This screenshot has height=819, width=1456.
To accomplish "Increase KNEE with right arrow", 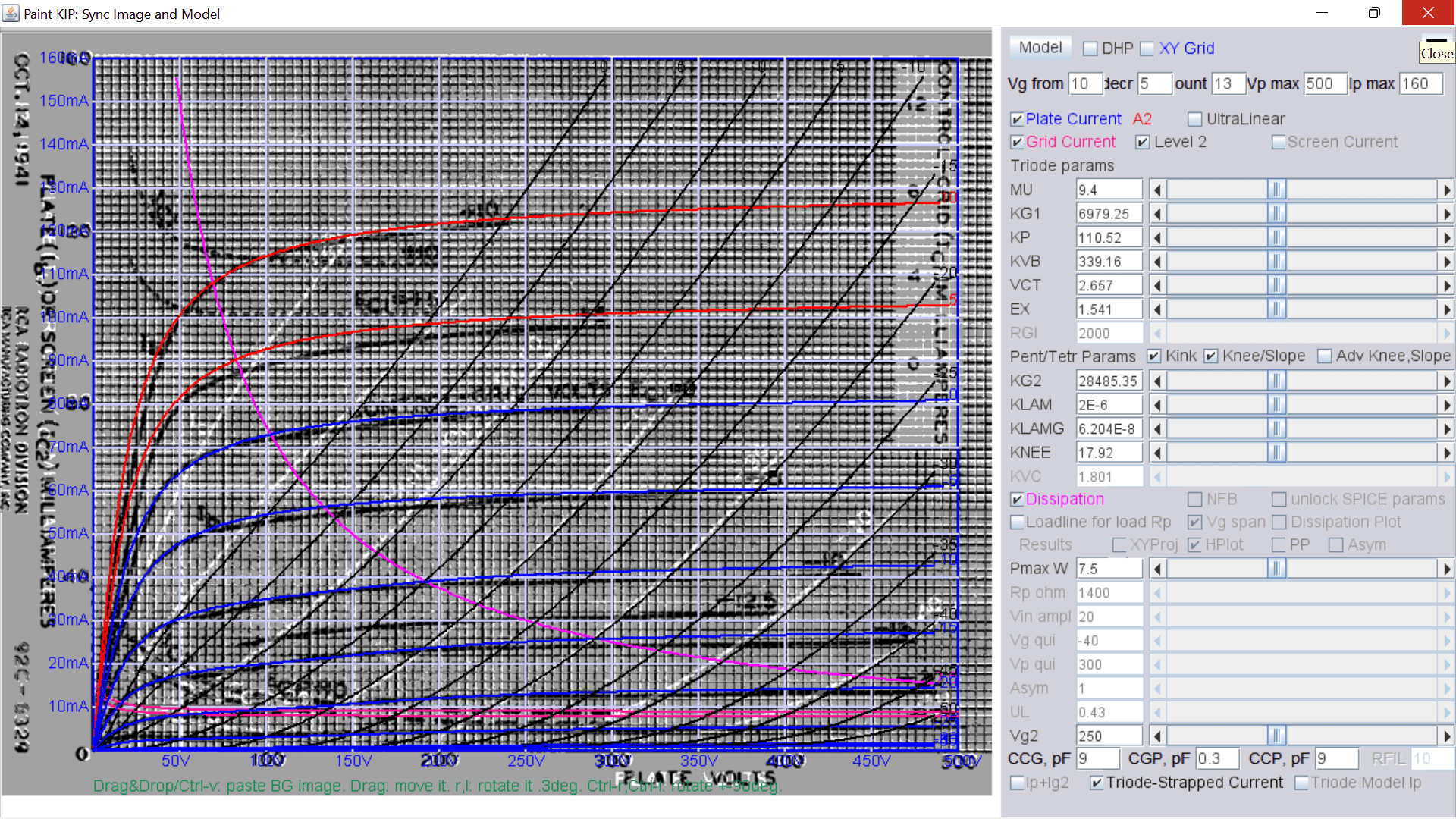I will [1446, 453].
